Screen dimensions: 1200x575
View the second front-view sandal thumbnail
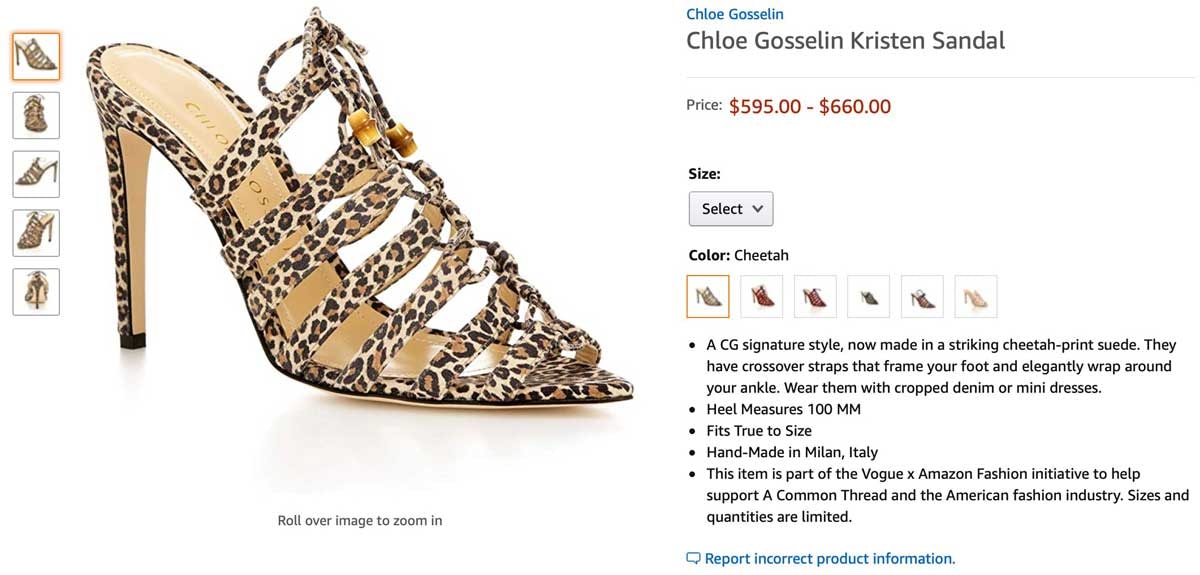click(36, 115)
